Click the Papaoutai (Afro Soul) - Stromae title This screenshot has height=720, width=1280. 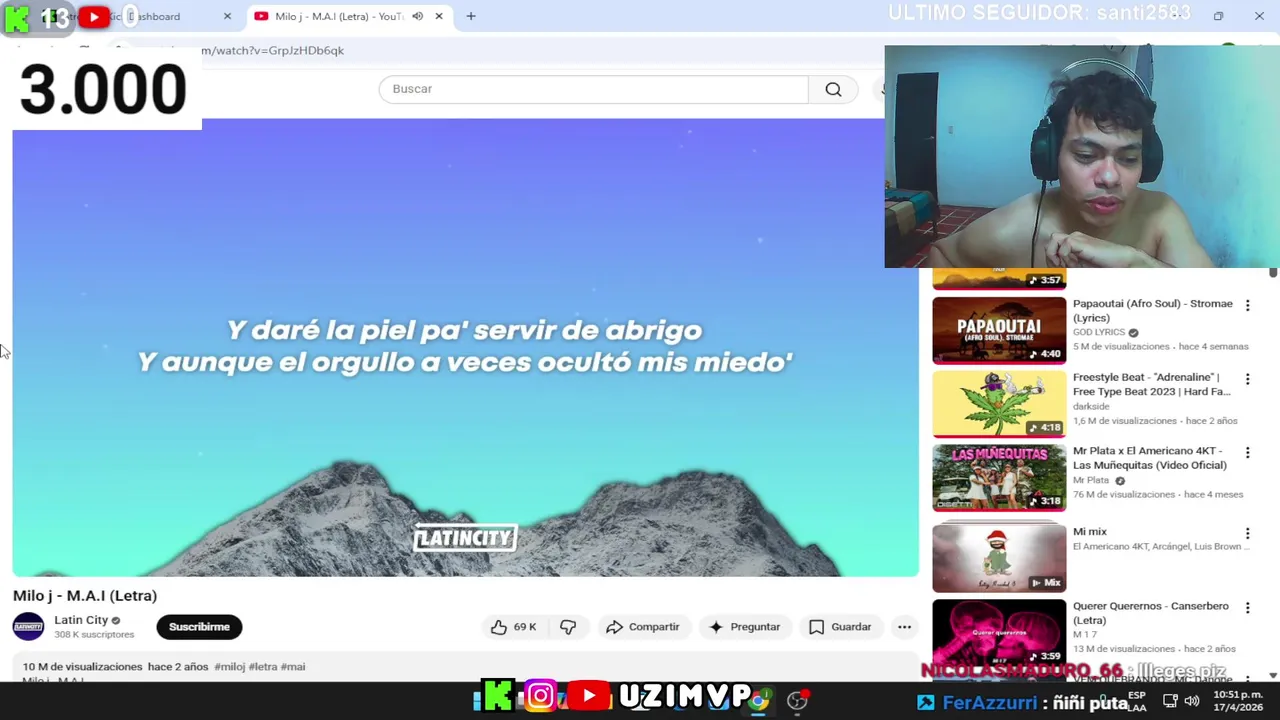tap(1152, 311)
